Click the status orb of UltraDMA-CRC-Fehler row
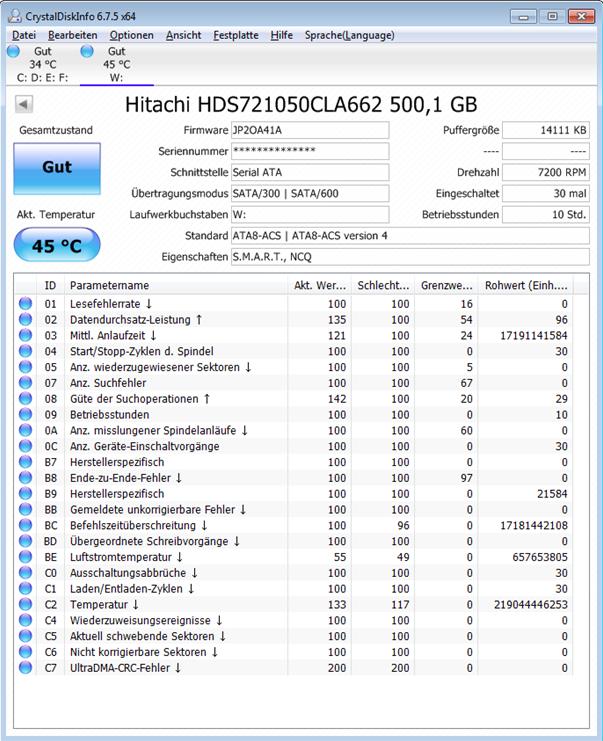The width and height of the screenshot is (603, 741). coord(26,668)
